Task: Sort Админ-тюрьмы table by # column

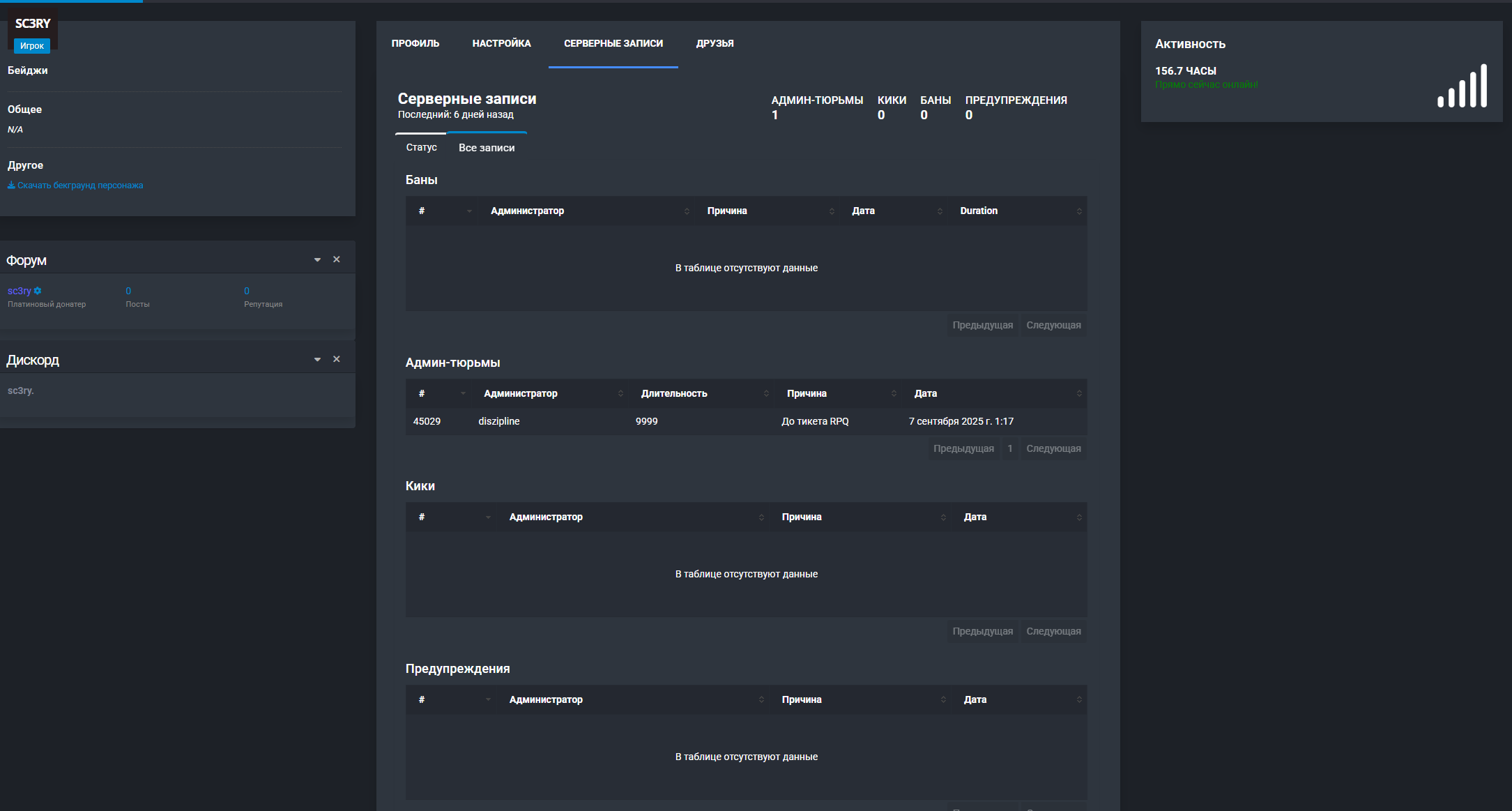Action: tap(439, 393)
